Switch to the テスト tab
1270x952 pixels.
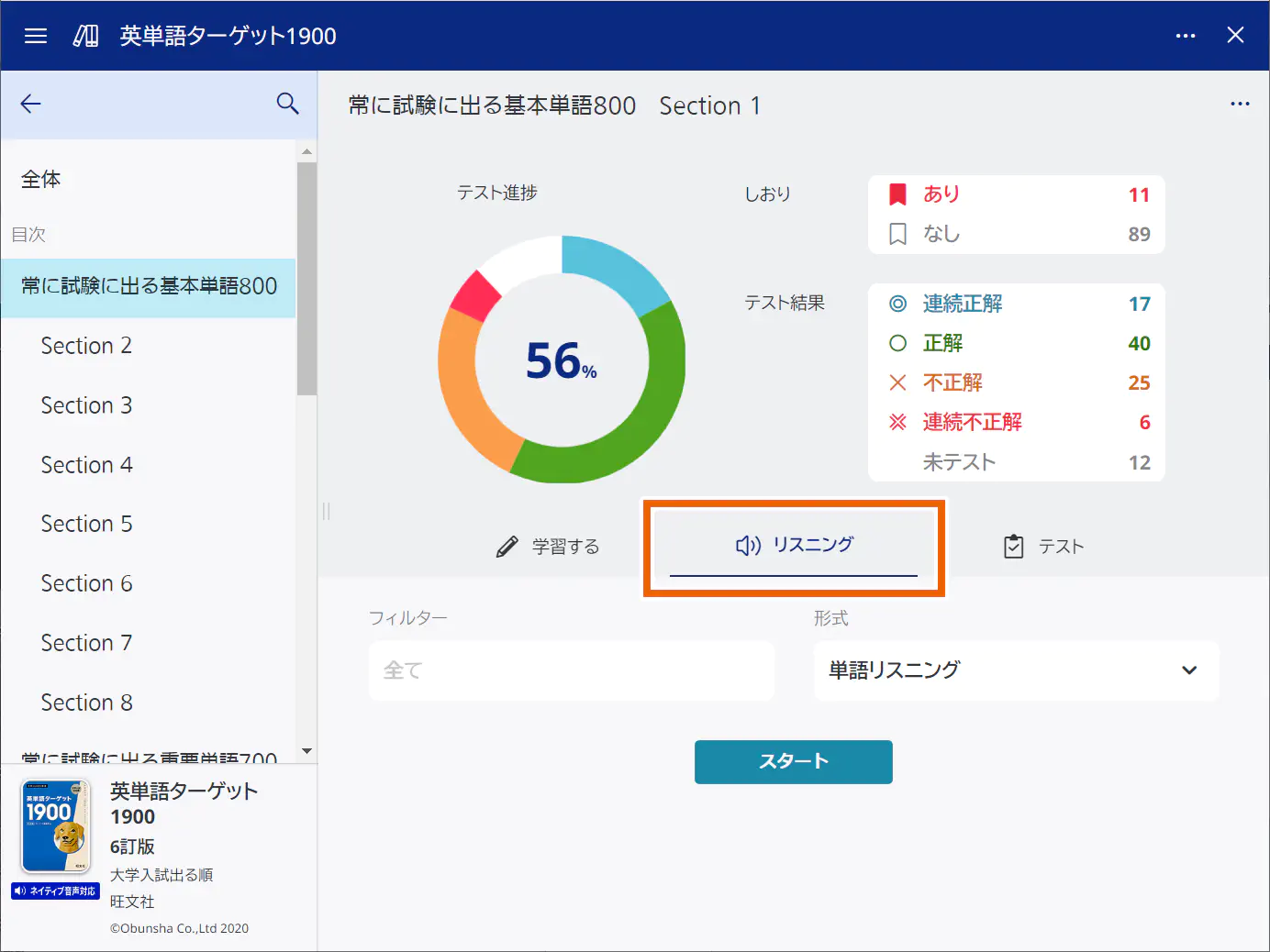(1043, 547)
